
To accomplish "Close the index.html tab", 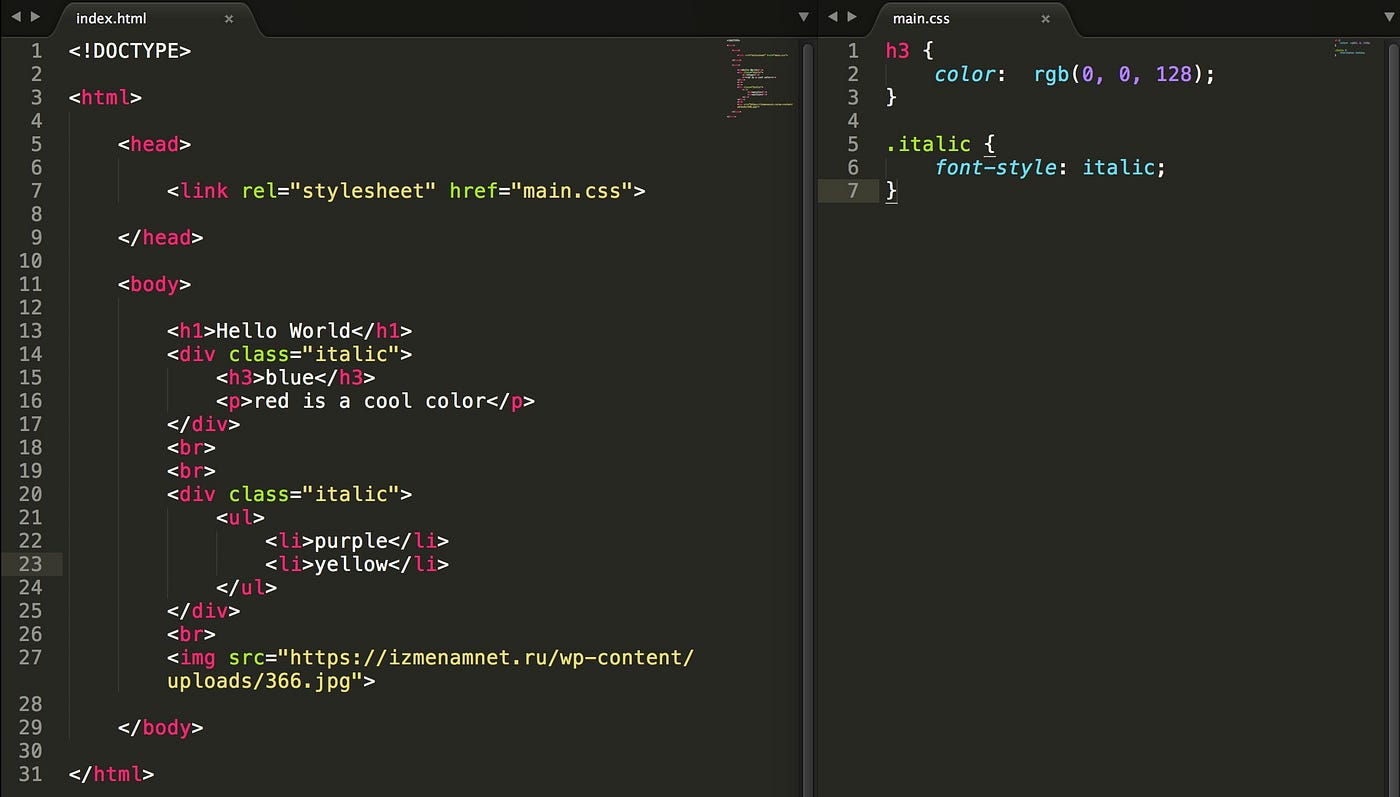I will (228, 18).
